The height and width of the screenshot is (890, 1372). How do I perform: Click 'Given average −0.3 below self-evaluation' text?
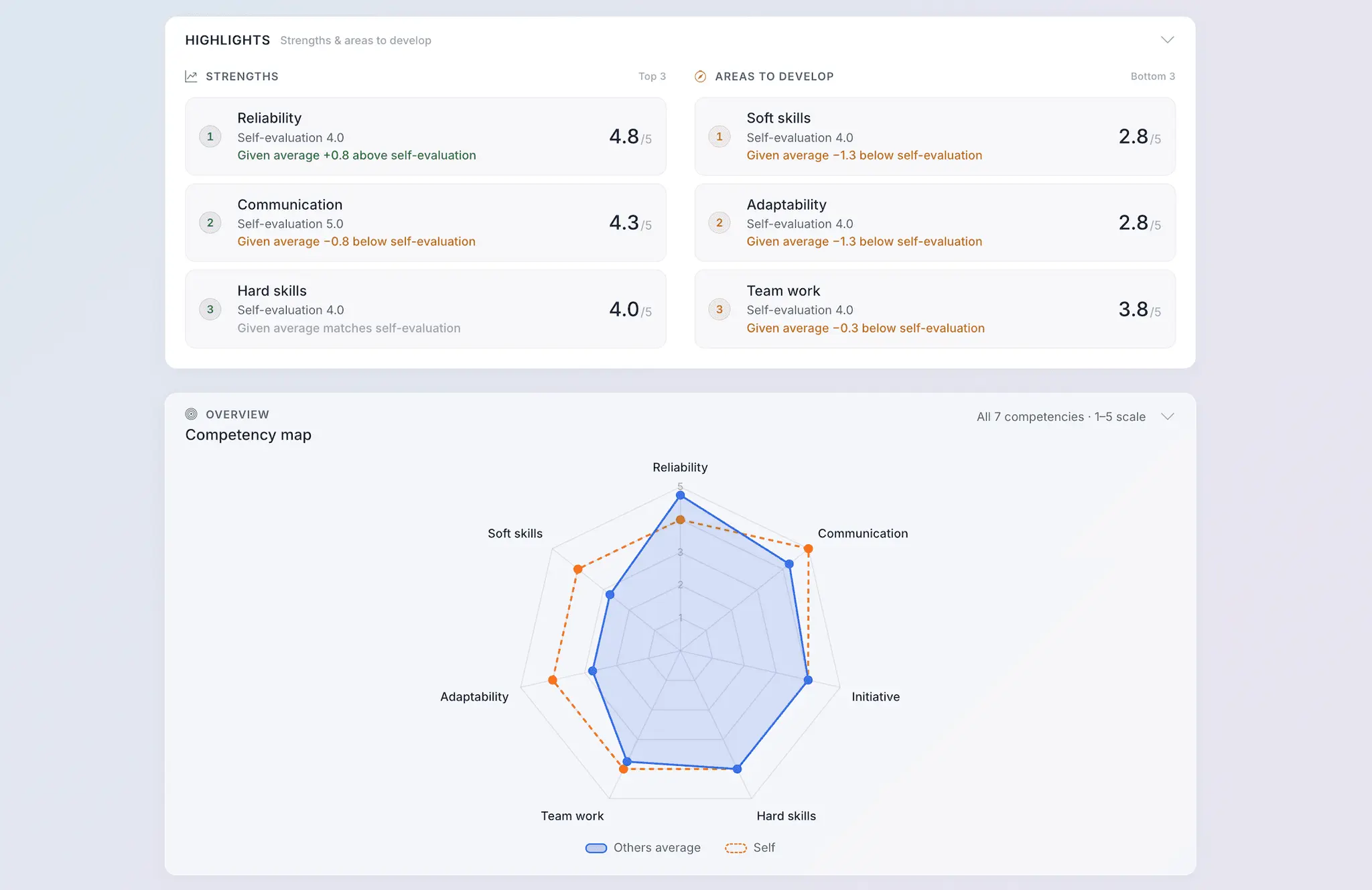point(866,328)
